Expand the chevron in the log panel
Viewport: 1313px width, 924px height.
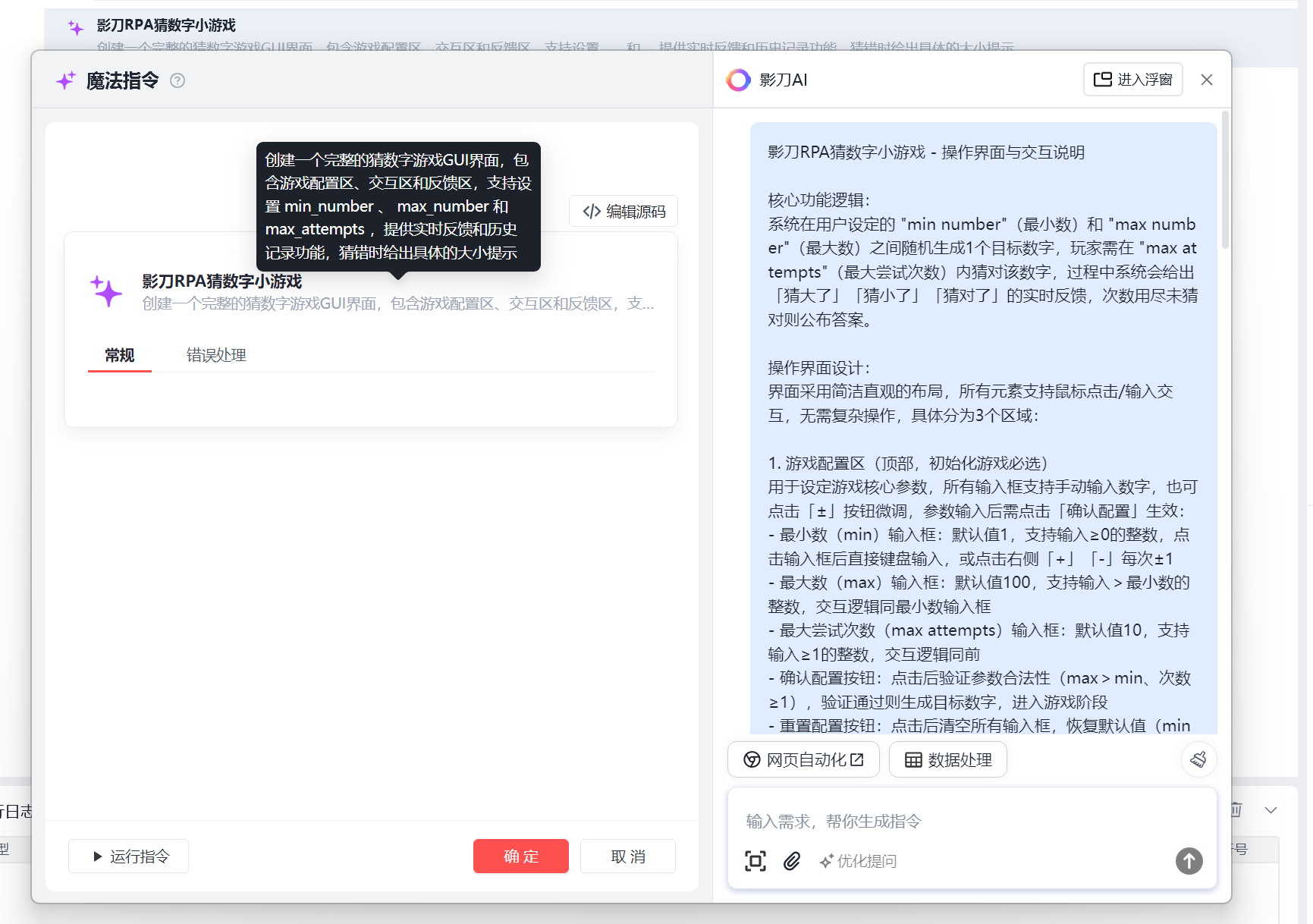[1271, 809]
